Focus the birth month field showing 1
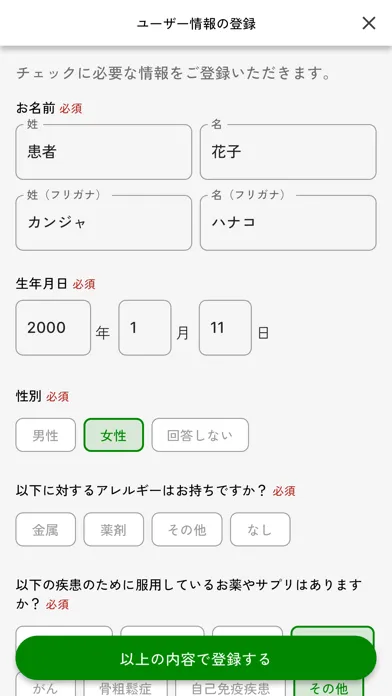The height and width of the screenshot is (696, 392). click(145, 328)
